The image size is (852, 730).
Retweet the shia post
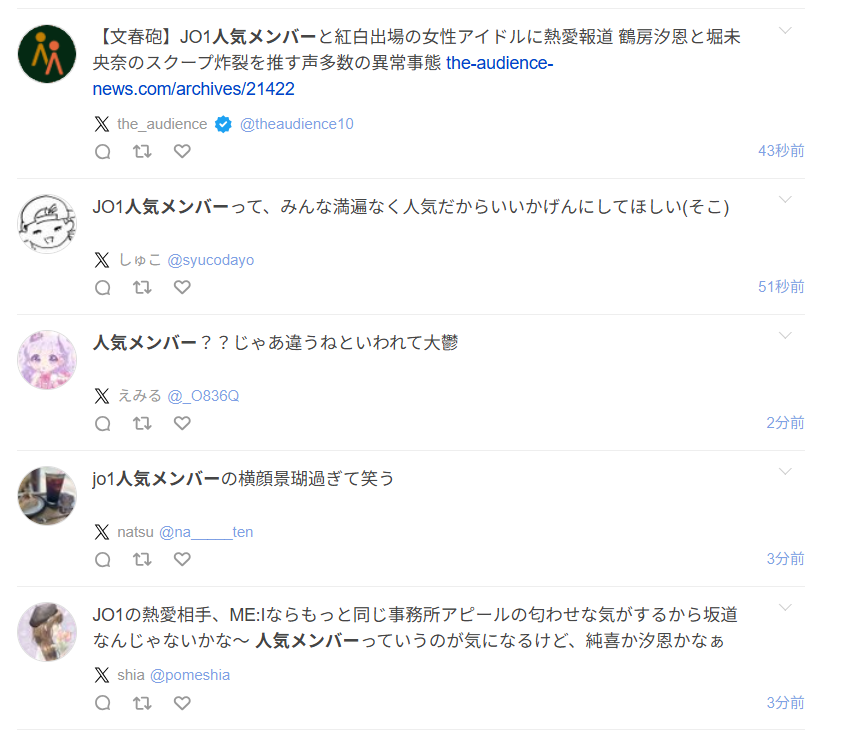[142, 703]
